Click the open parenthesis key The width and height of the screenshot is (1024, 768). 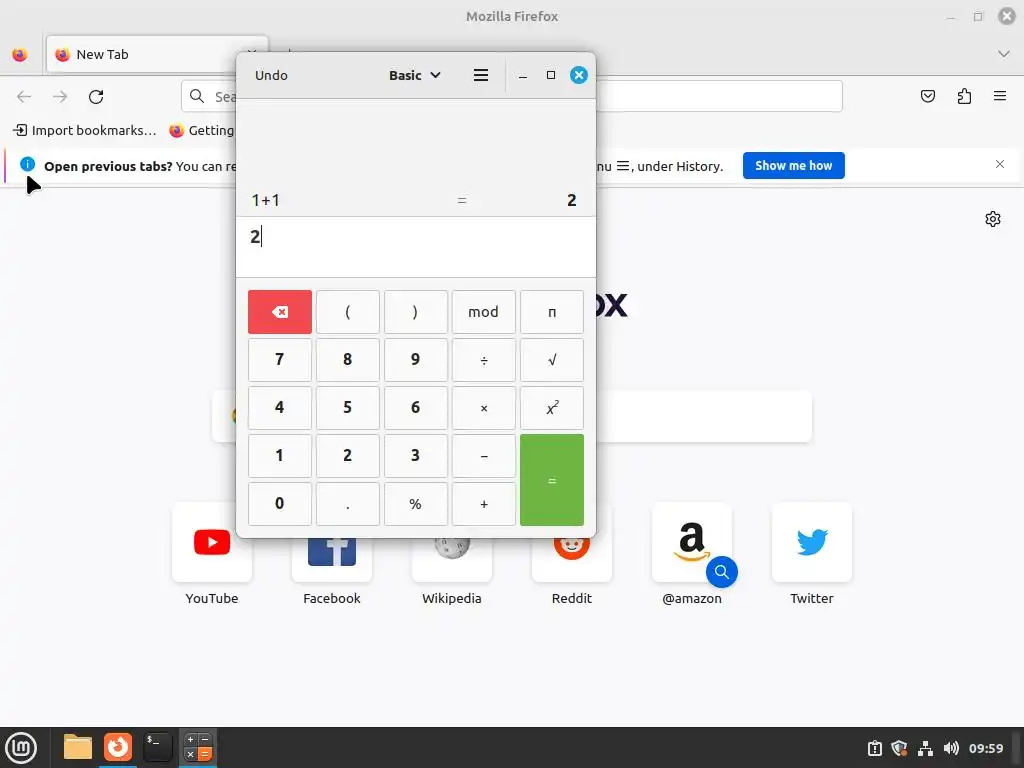[347, 312]
